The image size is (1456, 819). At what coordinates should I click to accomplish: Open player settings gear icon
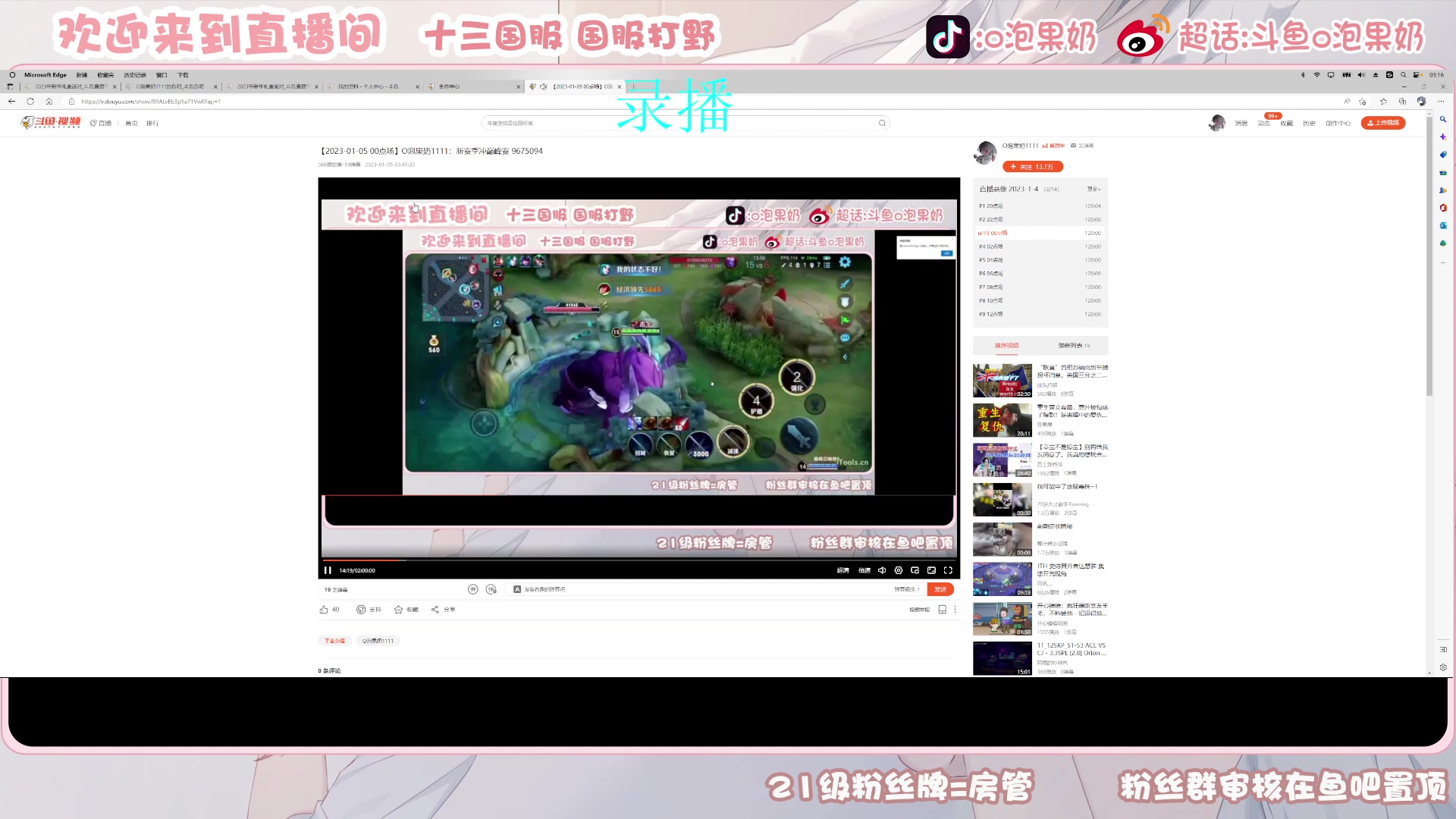point(899,570)
